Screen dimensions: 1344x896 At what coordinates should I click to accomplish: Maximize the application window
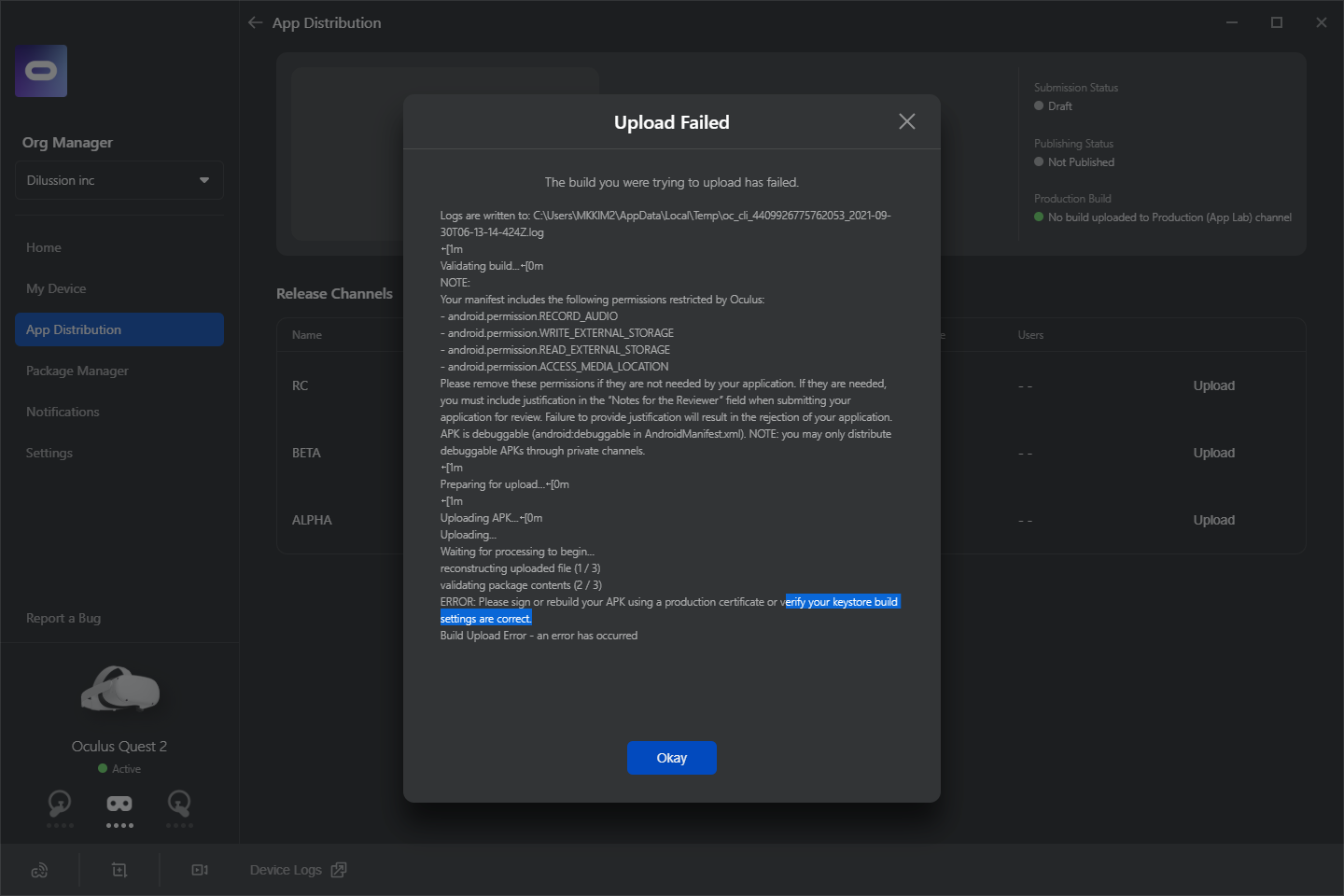pos(1277,22)
